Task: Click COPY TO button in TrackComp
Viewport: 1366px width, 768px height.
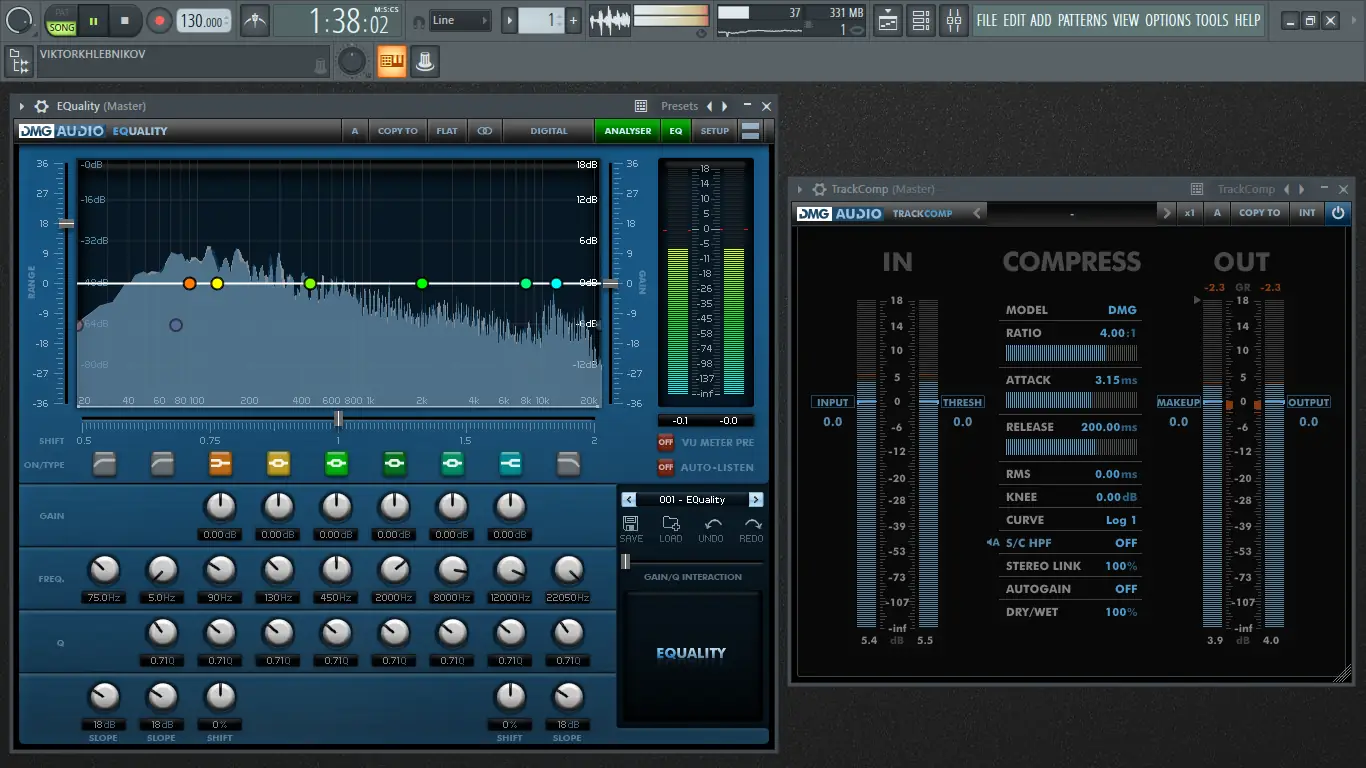Action: point(1259,212)
